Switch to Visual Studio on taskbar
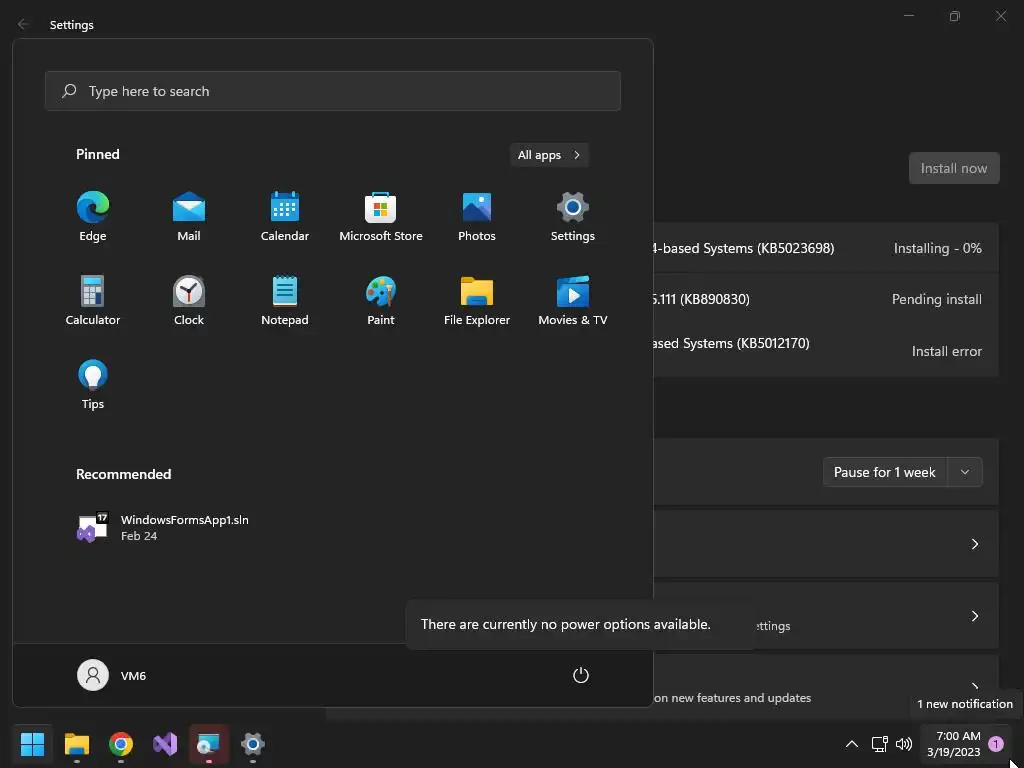The height and width of the screenshot is (768, 1024). [165, 743]
